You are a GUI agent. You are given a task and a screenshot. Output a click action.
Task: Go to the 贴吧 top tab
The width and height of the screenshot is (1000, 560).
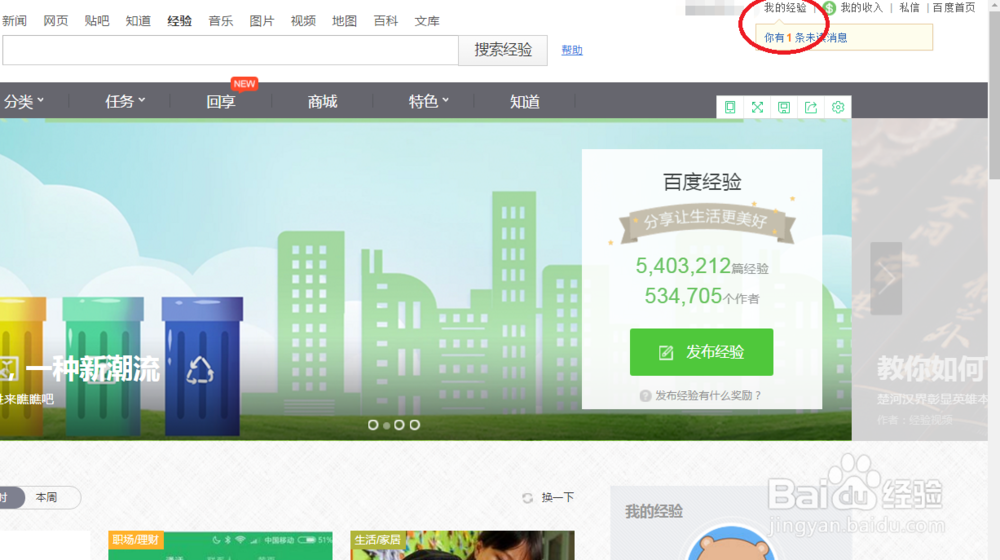point(96,21)
